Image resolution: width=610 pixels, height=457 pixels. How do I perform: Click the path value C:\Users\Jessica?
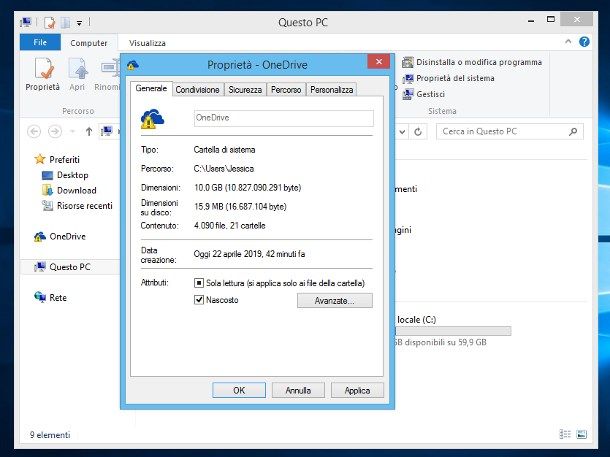224,169
